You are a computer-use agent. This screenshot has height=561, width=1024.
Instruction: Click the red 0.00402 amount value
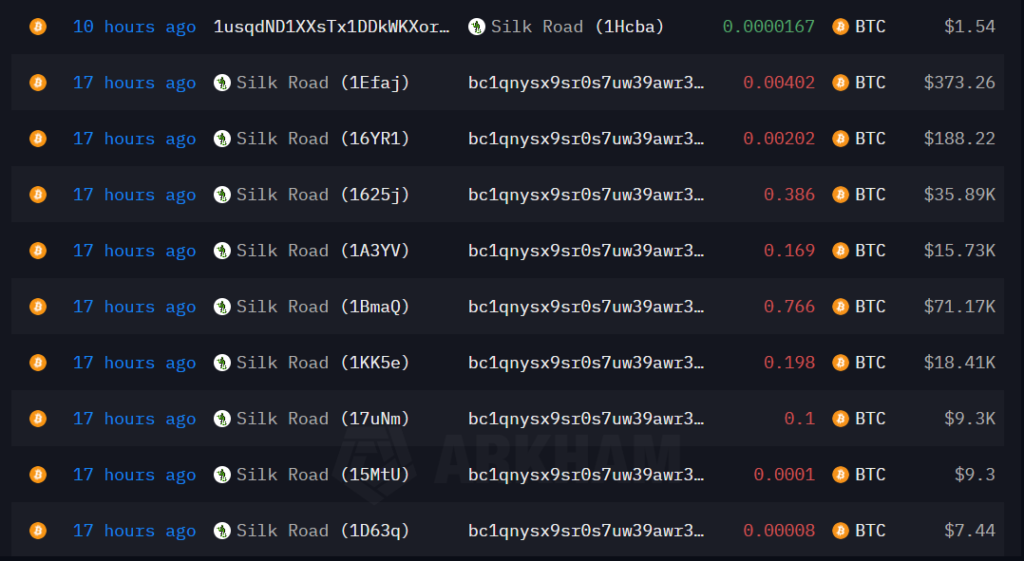[x=779, y=83]
